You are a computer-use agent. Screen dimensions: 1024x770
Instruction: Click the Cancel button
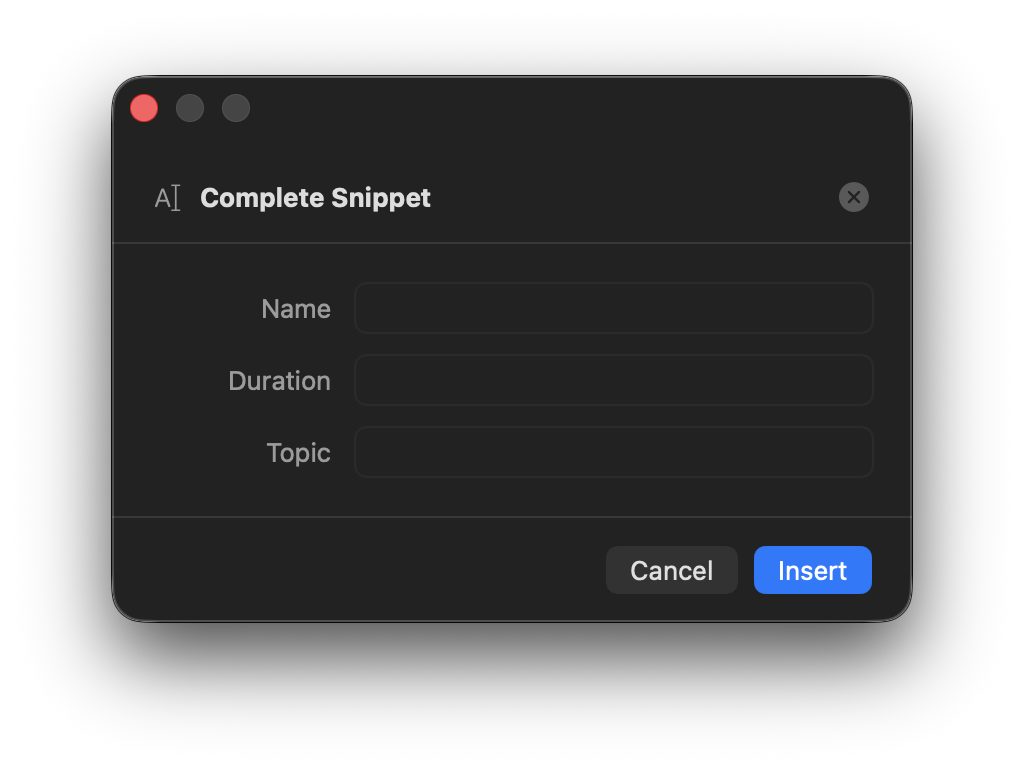tap(671, 570)
